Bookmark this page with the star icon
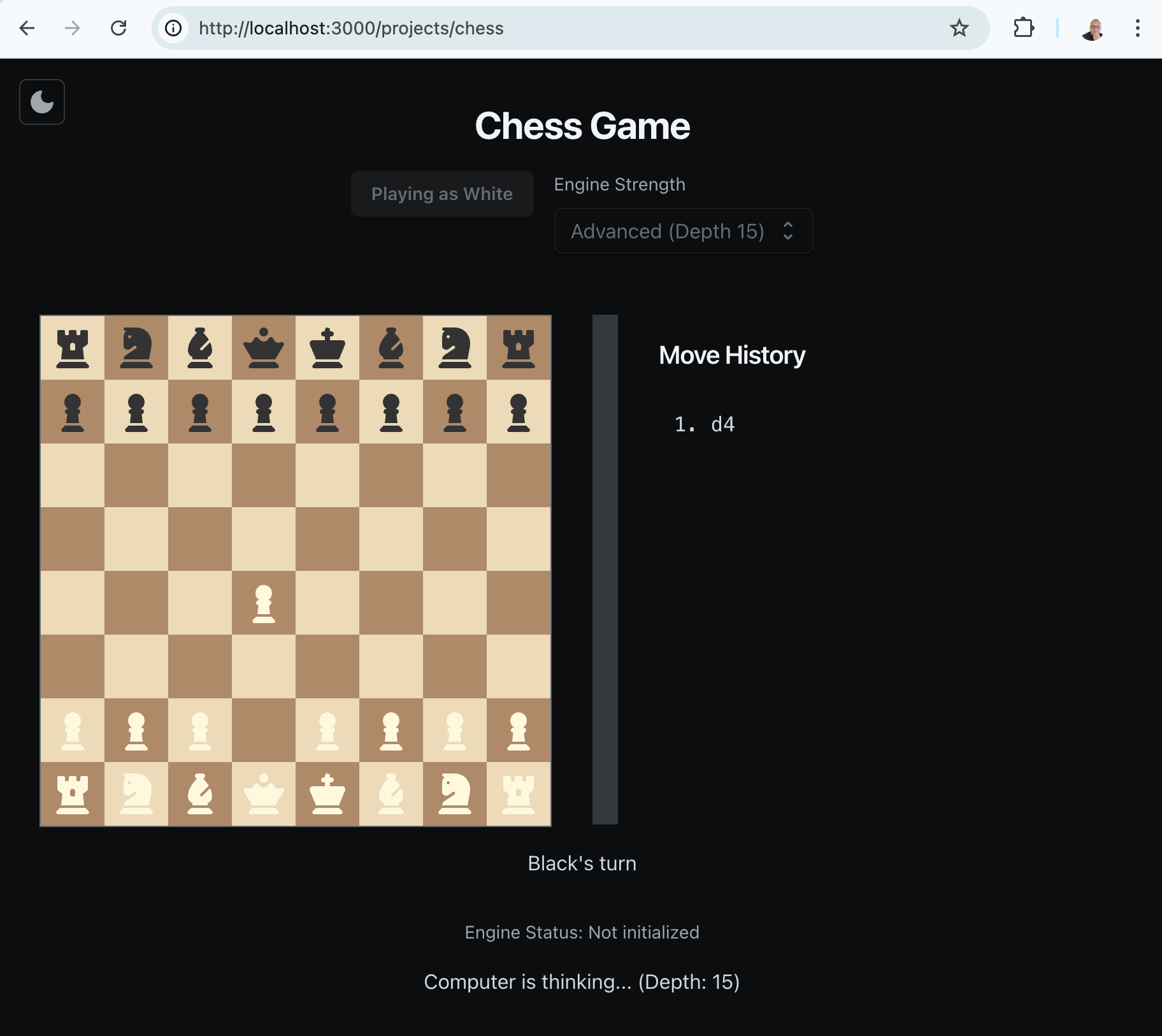 [x=959, y=28]
